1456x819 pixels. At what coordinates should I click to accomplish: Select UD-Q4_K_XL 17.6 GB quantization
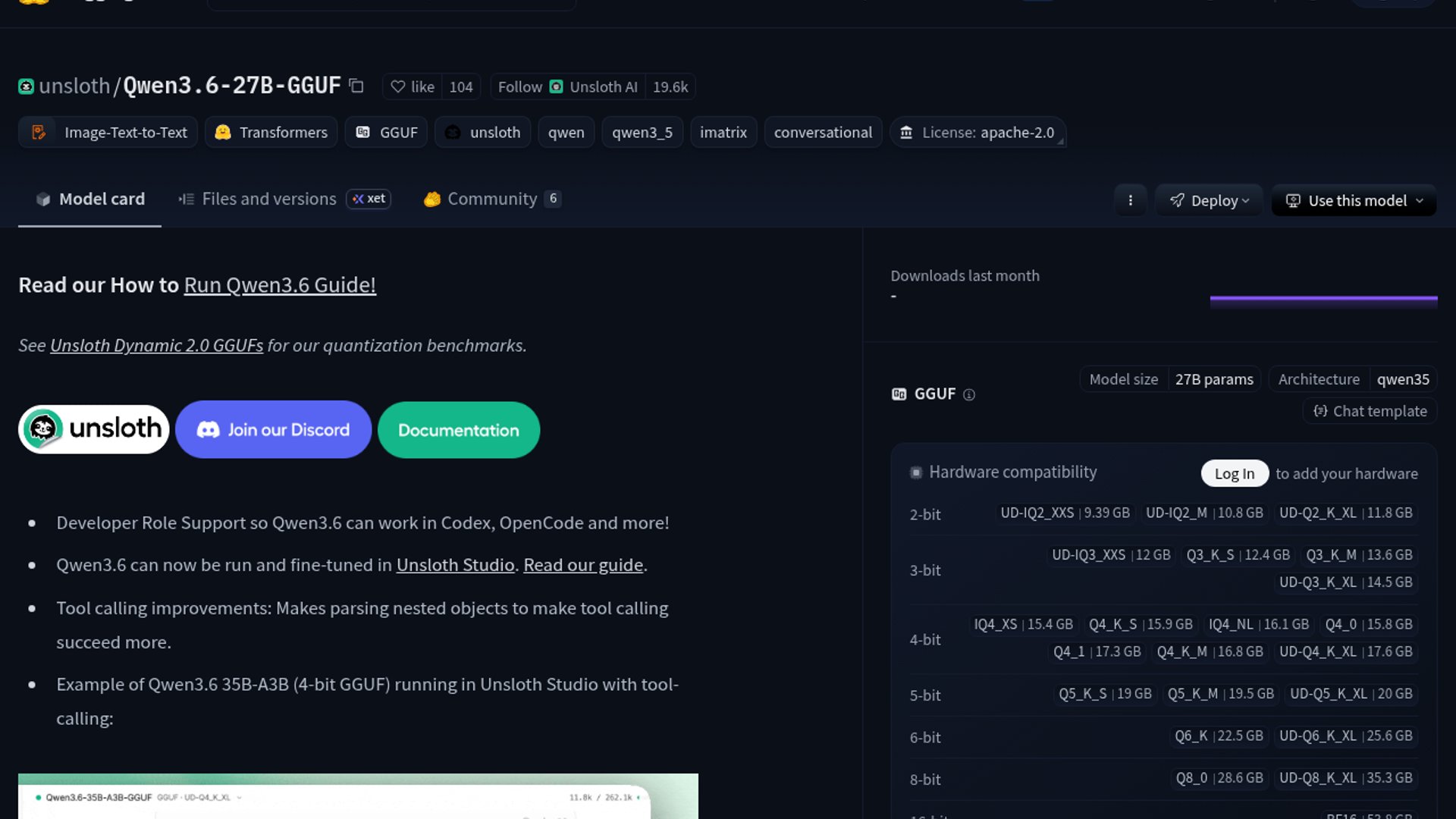pos(1345,651)
